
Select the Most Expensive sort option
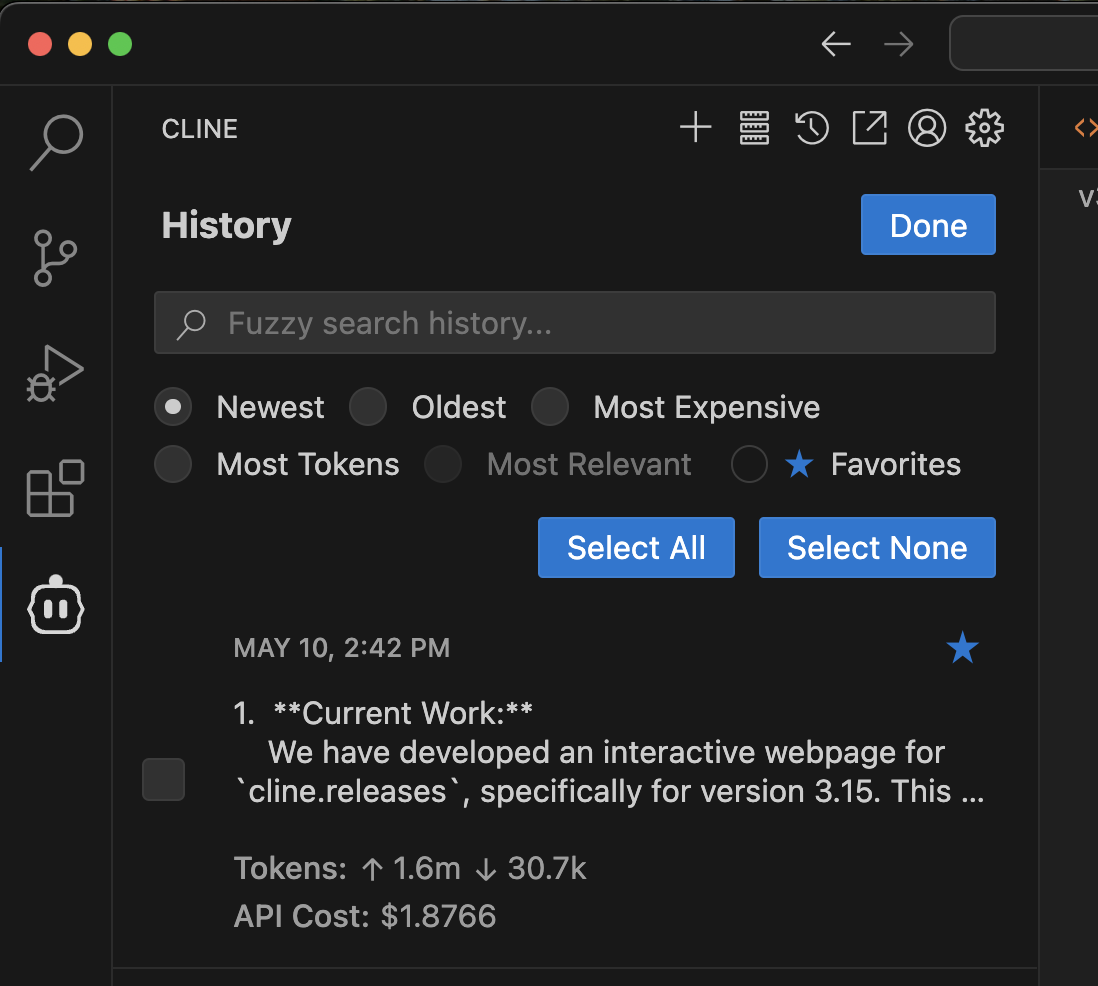(x=550, y=407)
